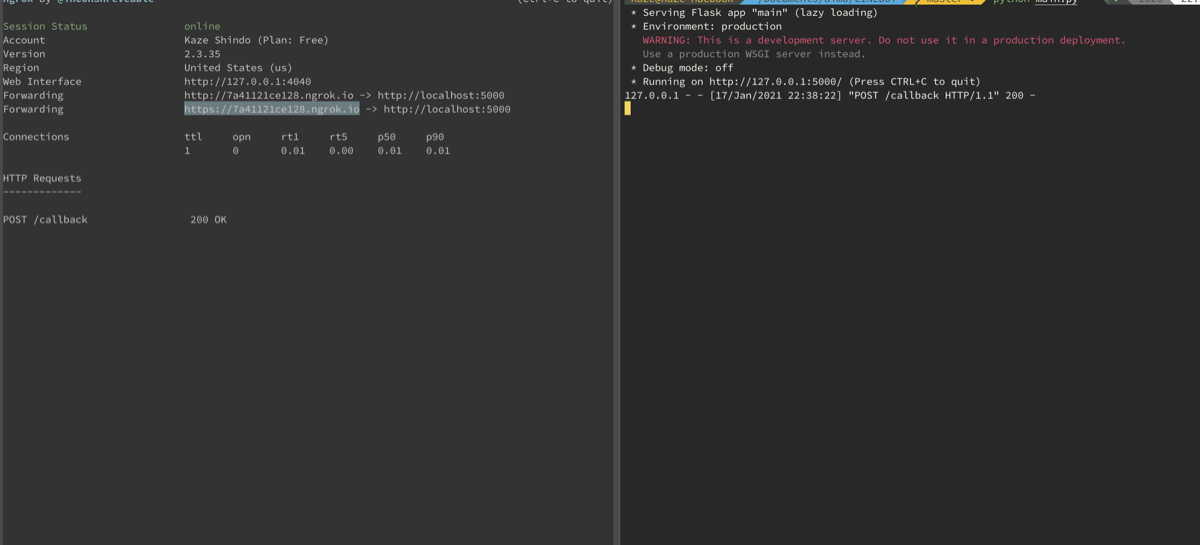Image resolution: width=1200 pixels, height=545 pixels.
Task: Click the 'Connections' label
Action: click(36, 137)
